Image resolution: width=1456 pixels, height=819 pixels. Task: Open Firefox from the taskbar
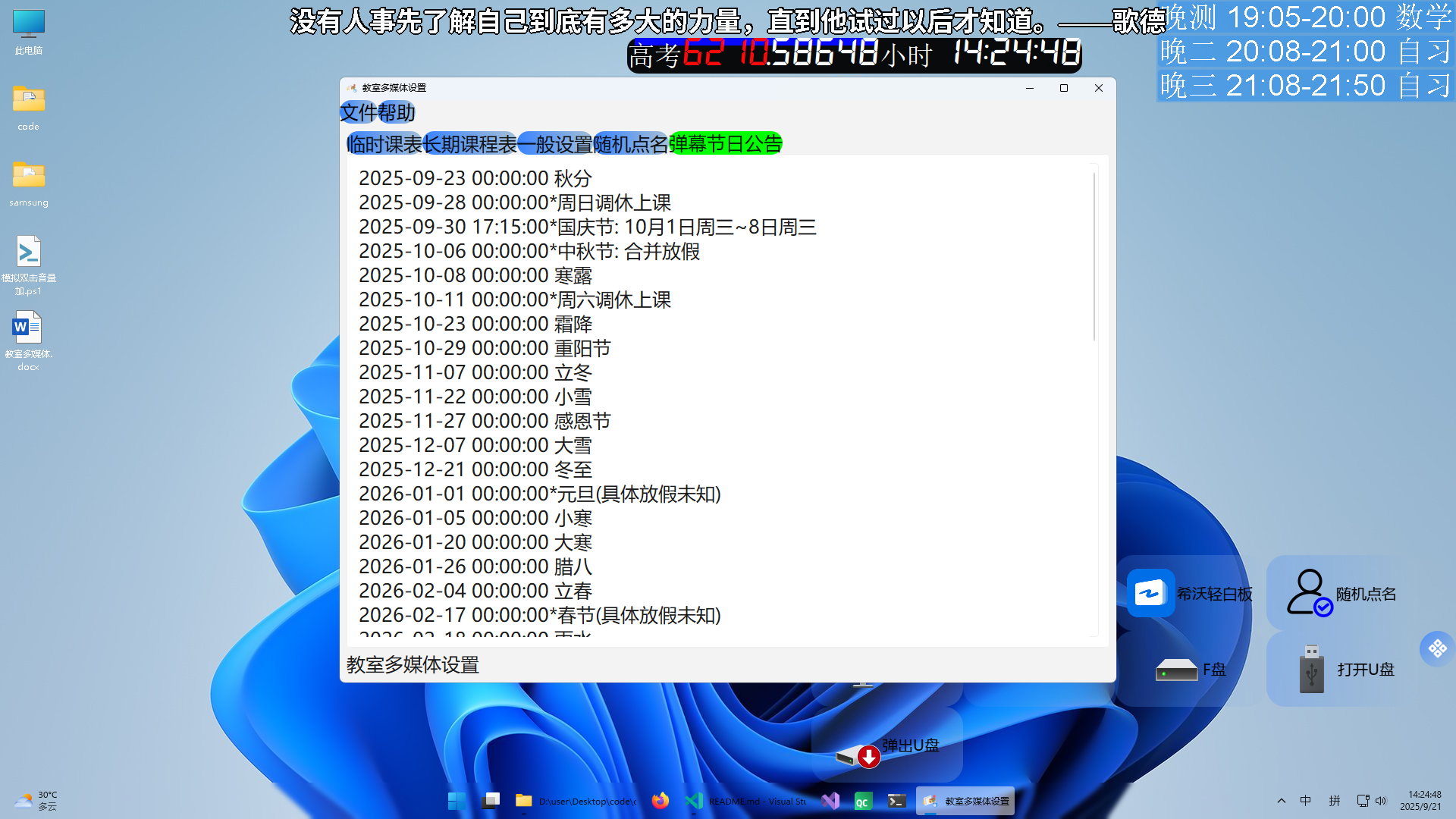coord(661,801)
